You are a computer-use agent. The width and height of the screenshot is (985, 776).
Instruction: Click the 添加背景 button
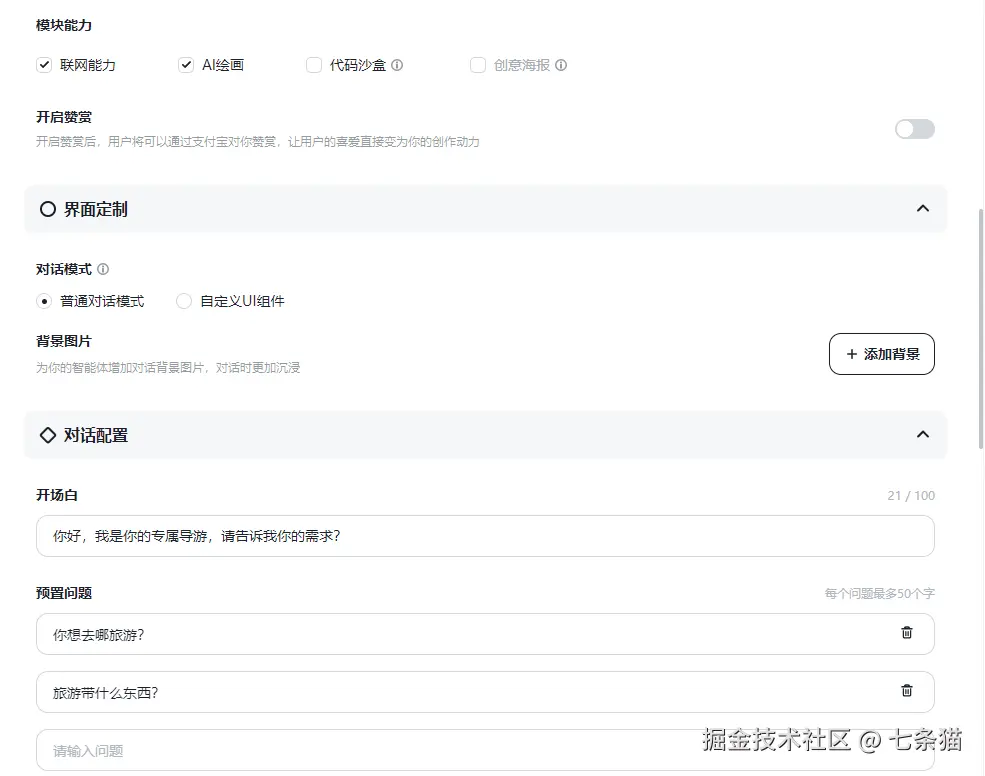coord(881,354)
